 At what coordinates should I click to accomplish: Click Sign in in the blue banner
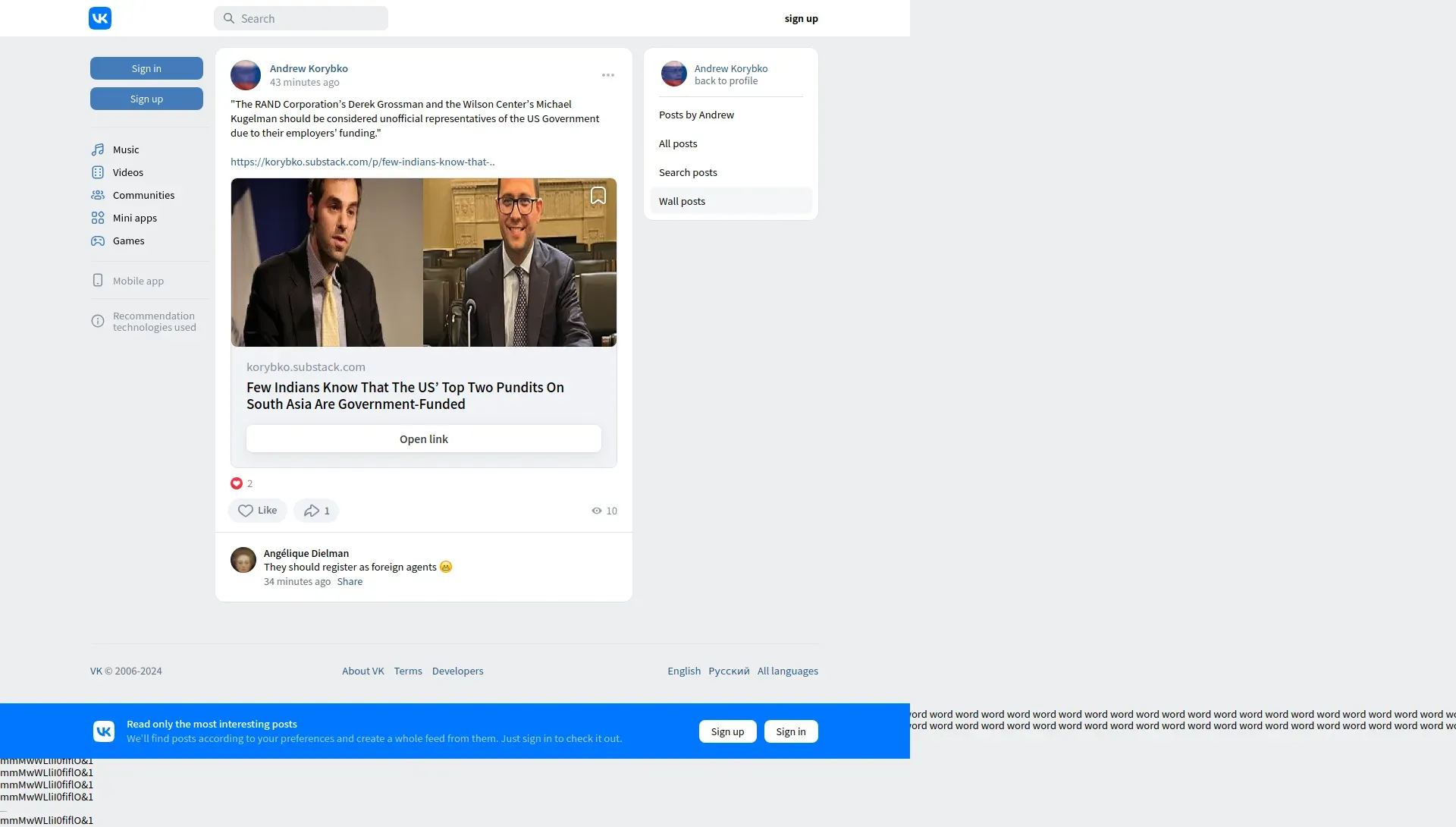click(790, 731)
